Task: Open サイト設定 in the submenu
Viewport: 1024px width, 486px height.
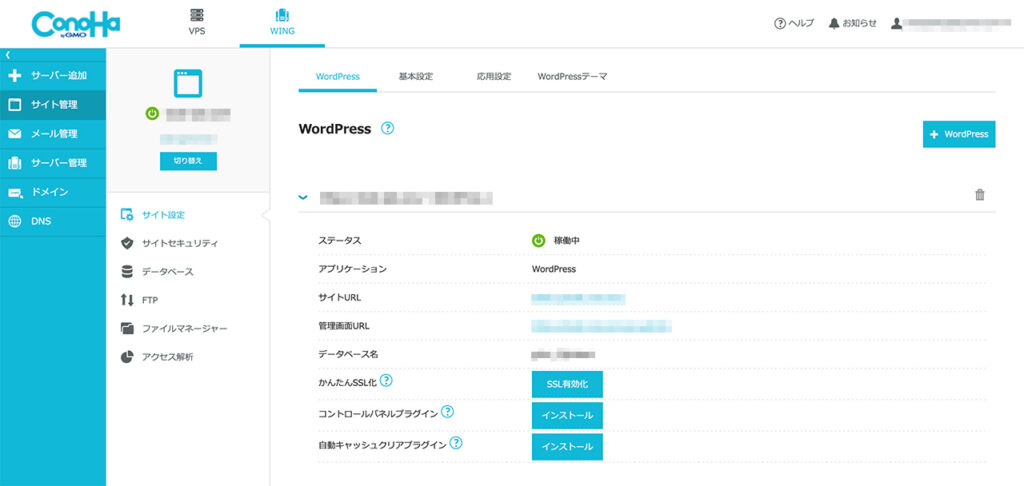Action: 163,214
